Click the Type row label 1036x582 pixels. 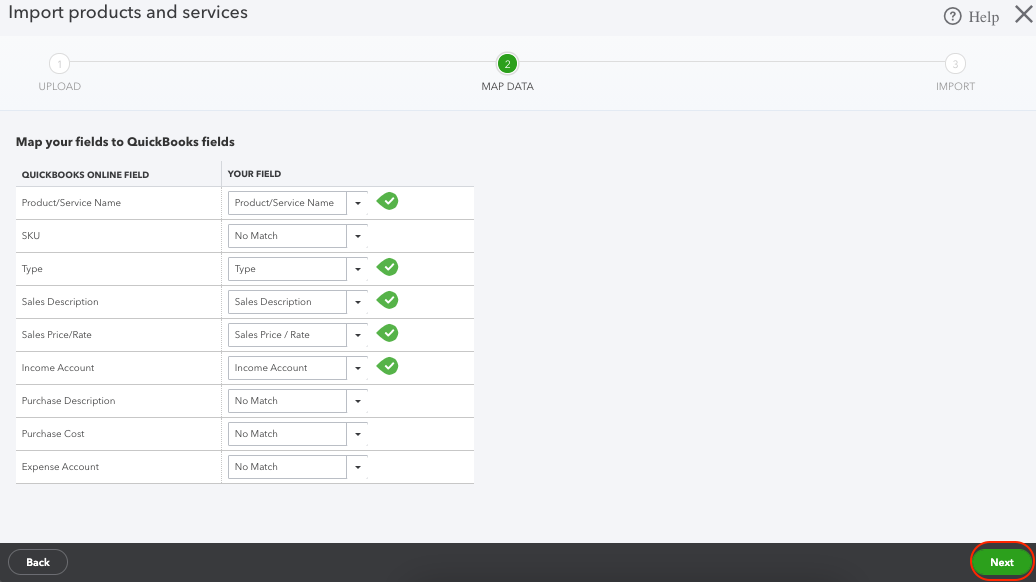coord(32,269)
